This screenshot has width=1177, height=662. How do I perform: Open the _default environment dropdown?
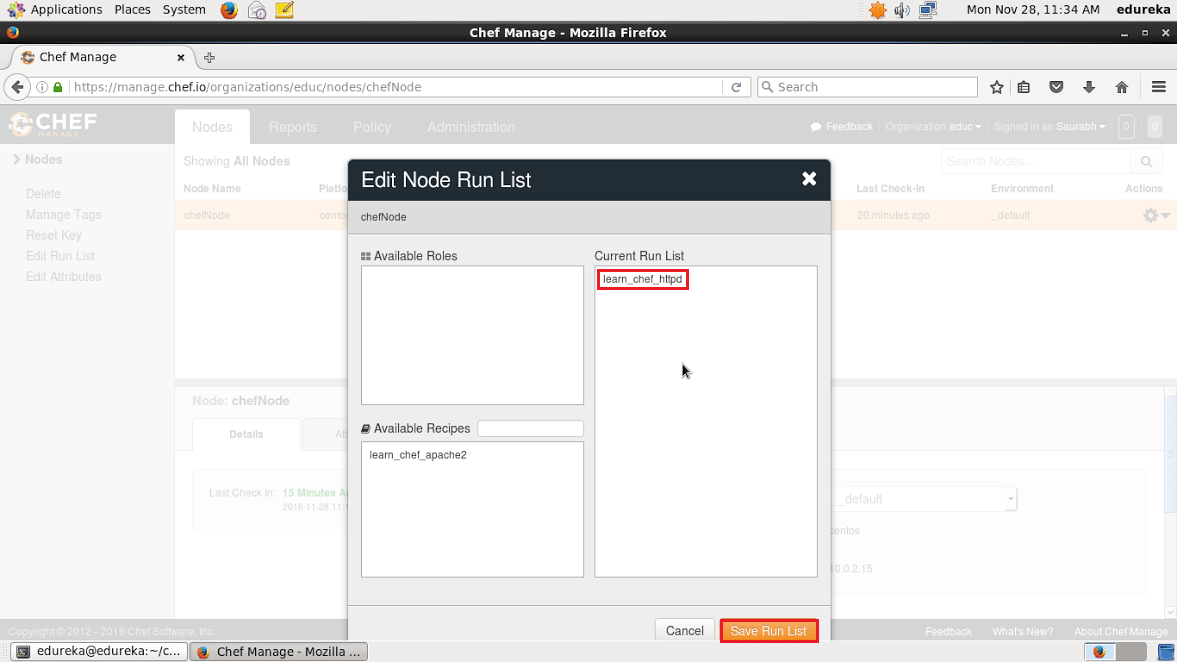click(924, 499)
